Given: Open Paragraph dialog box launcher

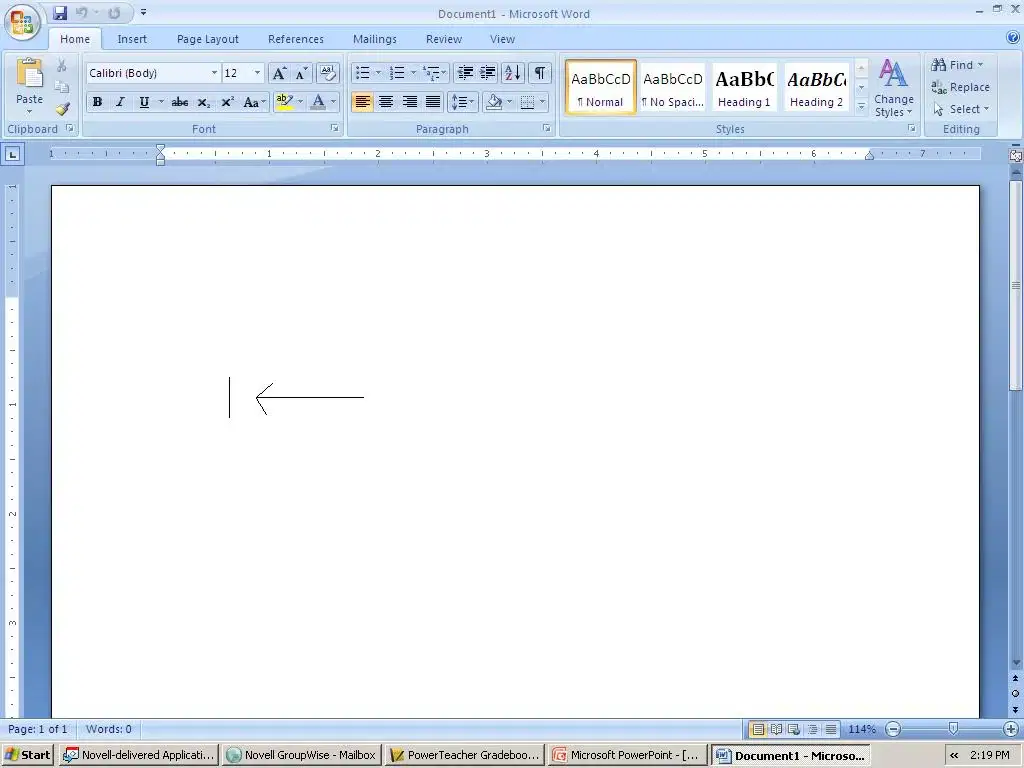Looking at the screenshot, I should 547,129.
